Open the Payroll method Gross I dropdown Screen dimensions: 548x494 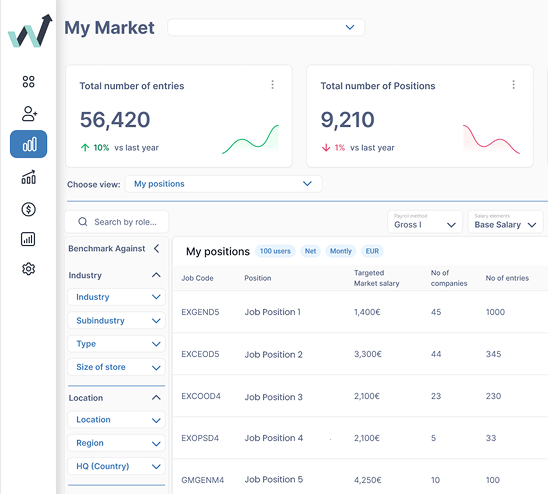tap(425, 222)
